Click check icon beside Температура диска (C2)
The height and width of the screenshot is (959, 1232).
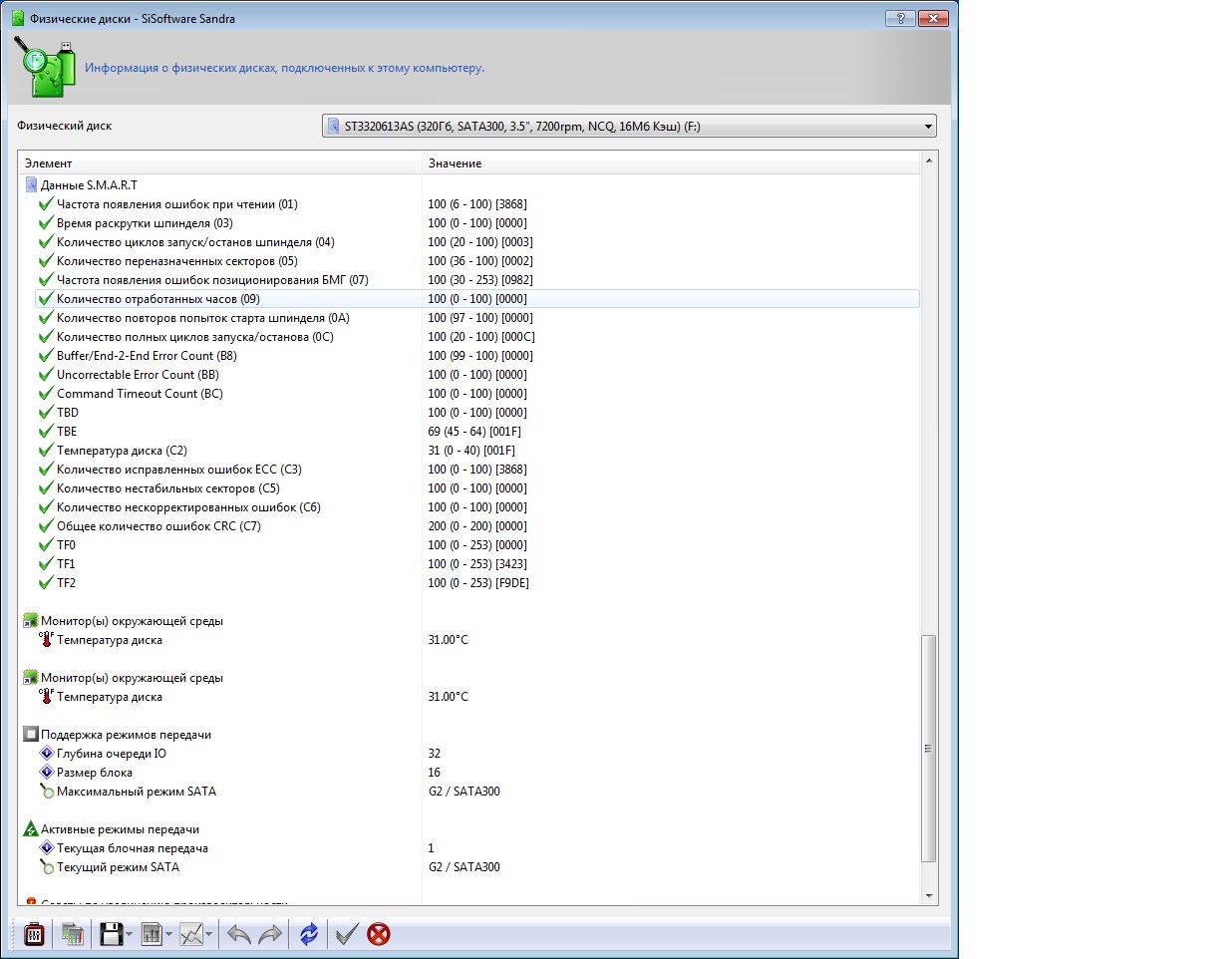point(46,451)
